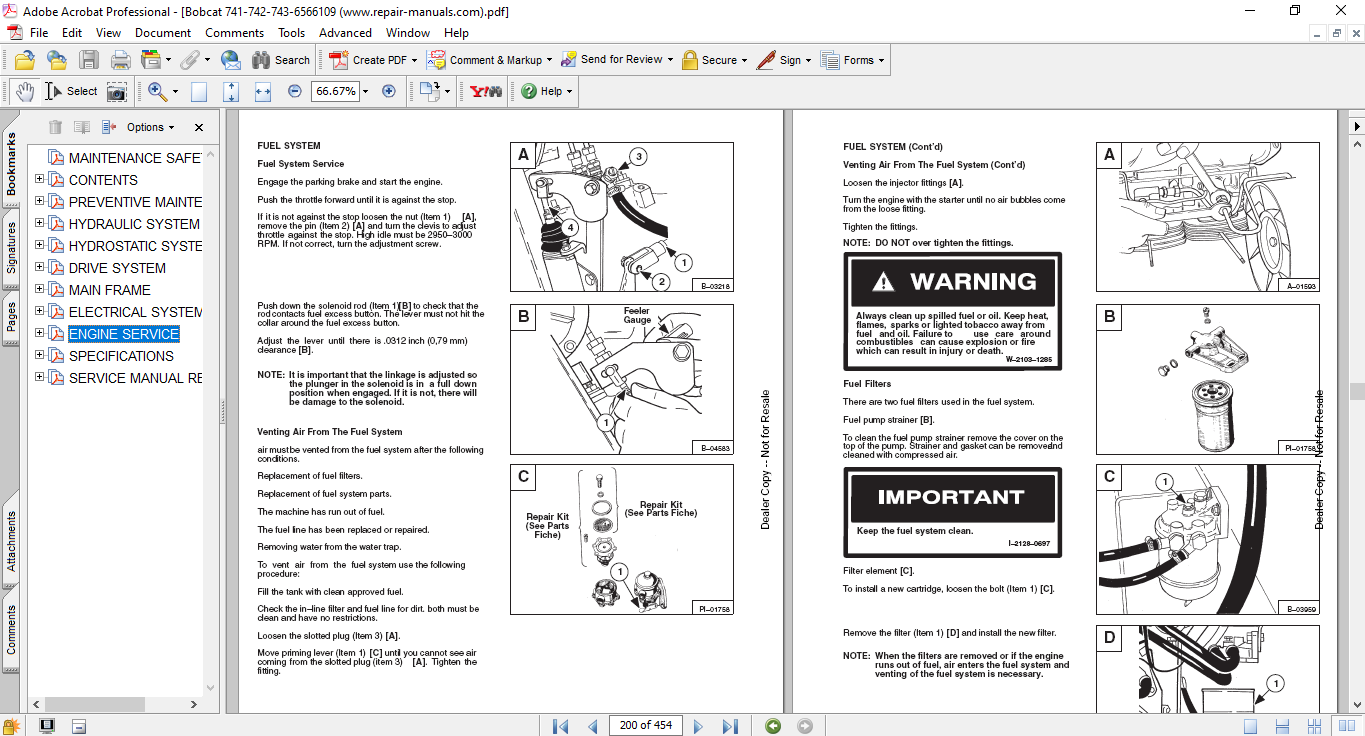Select the MAINTENANCE SAFETY bookmark
The width and height of the screenshot is (1365, 736).
click(x=135, y=158)
